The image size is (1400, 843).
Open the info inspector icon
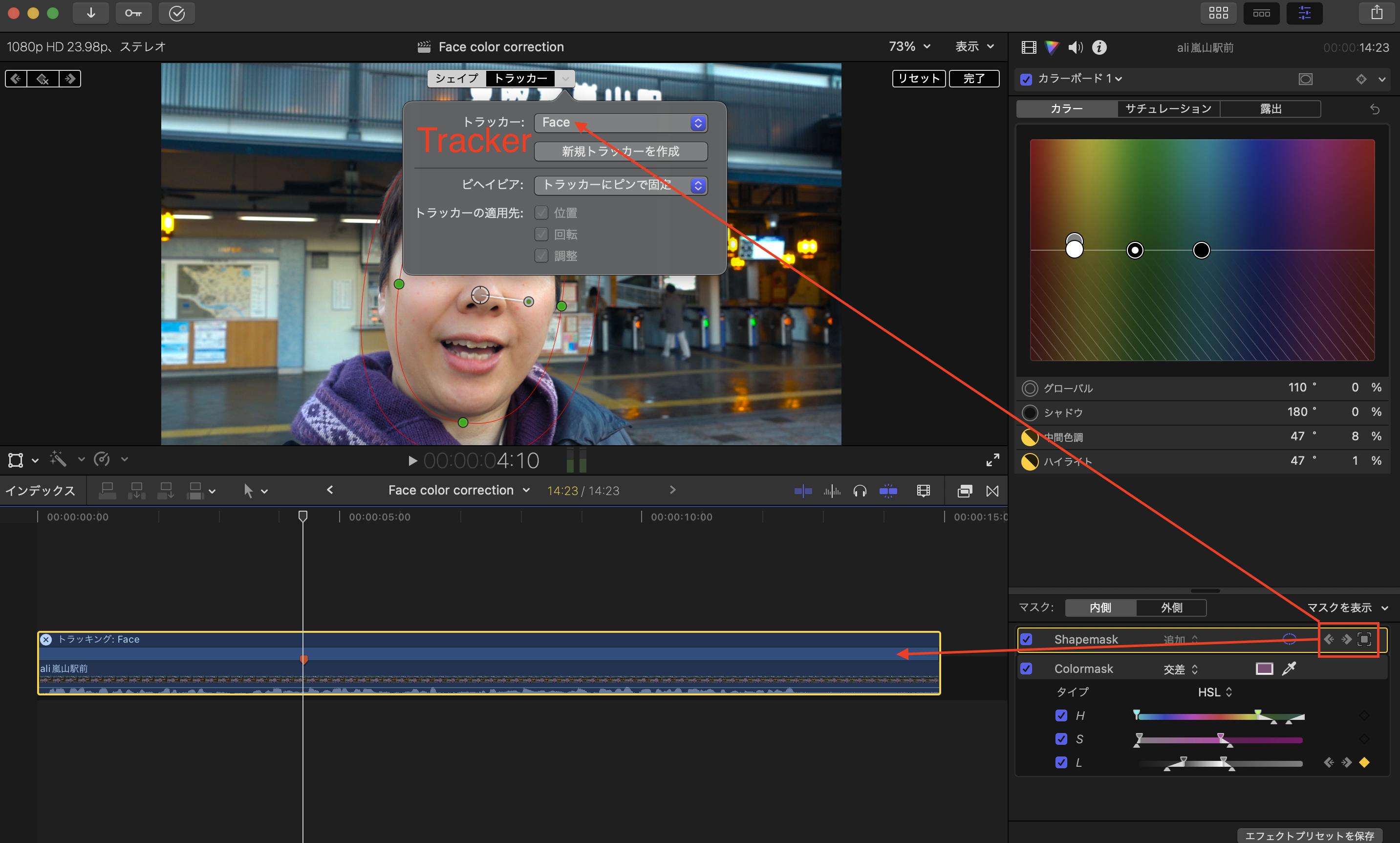tap(1099, 48)
